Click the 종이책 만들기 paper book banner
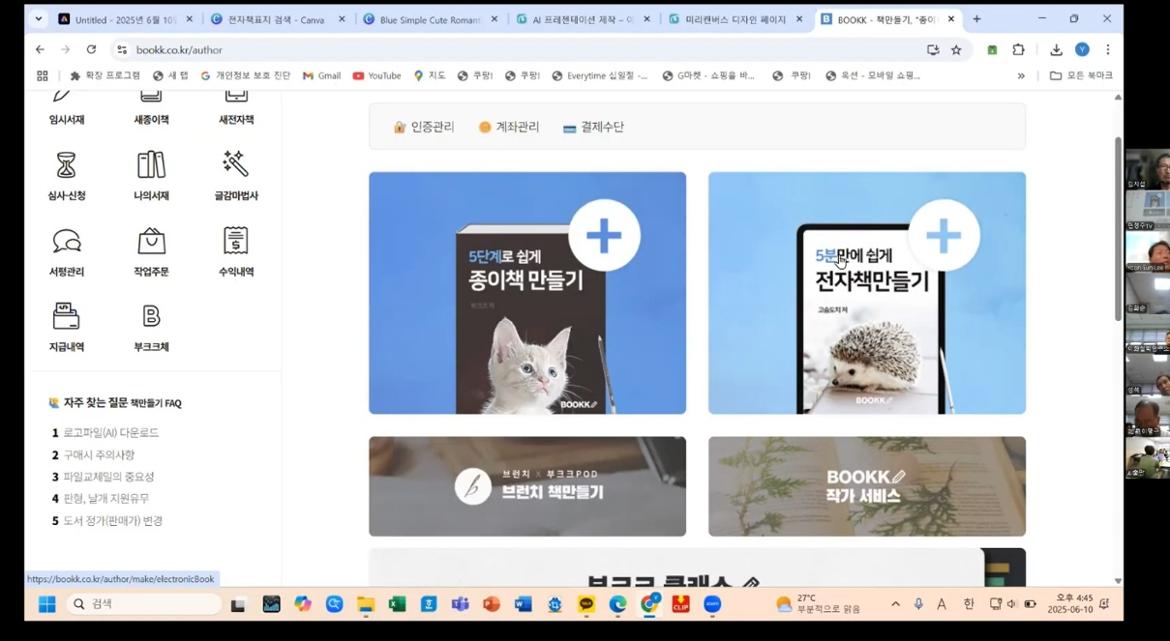The width and height of the screenshot is (1170, 641). click(x=527, y=293)
